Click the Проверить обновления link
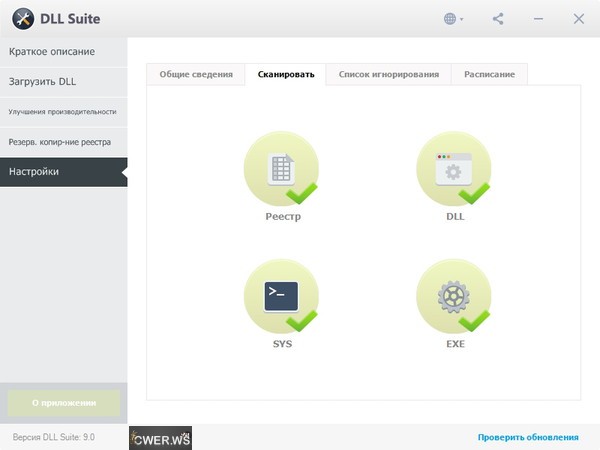Image resolution: width=600 pixels, height=450 pixels. click(527, 437)
